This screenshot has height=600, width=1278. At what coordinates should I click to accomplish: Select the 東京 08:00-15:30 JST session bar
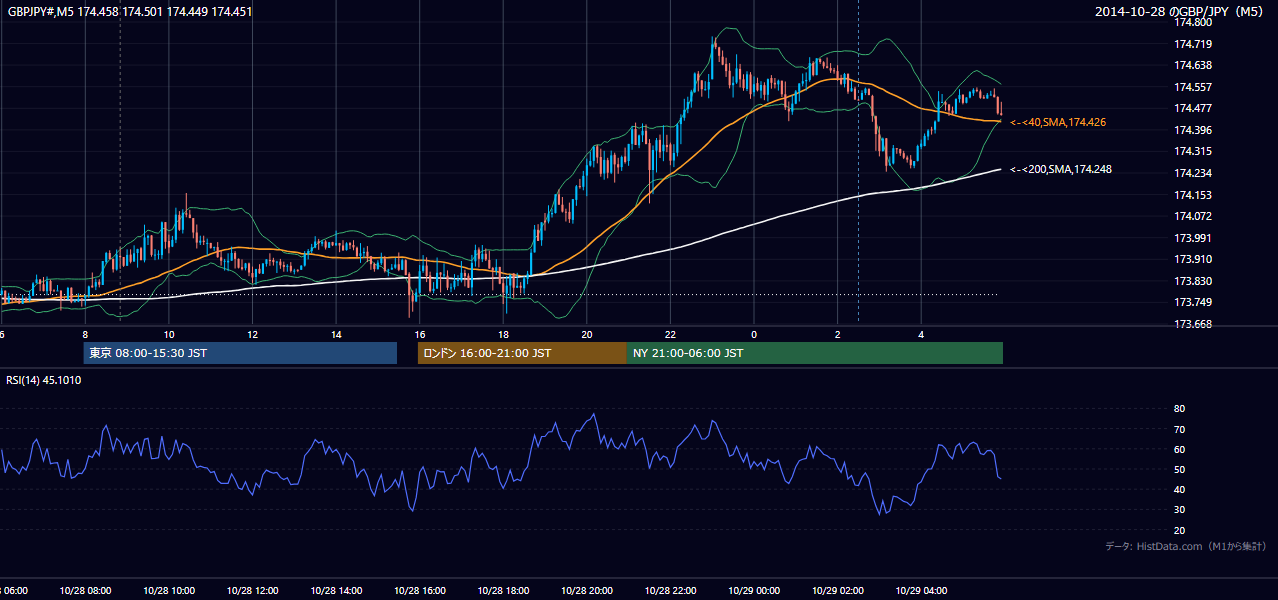click(240, 353)
